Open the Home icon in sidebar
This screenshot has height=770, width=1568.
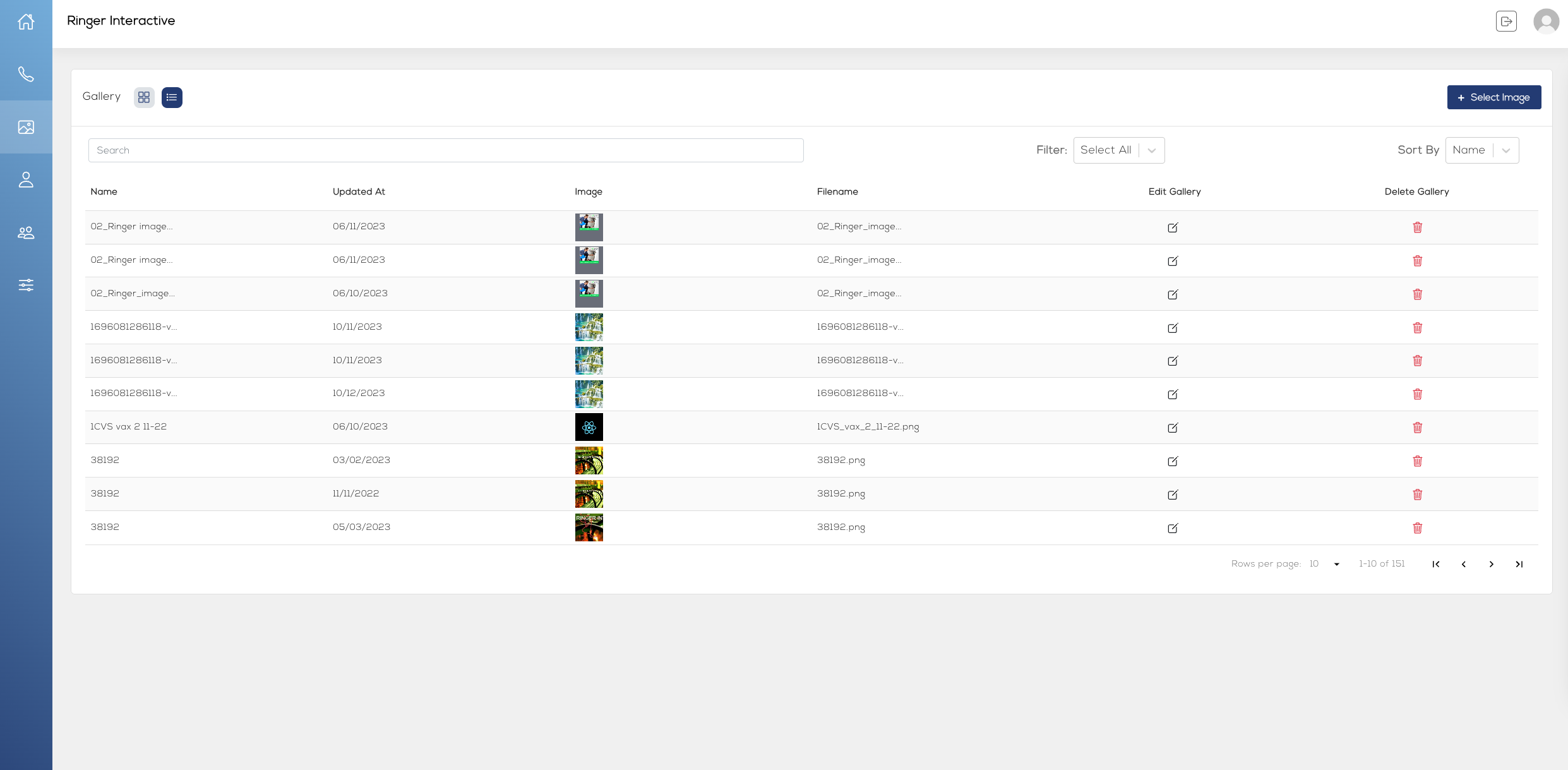pos(26,22)
